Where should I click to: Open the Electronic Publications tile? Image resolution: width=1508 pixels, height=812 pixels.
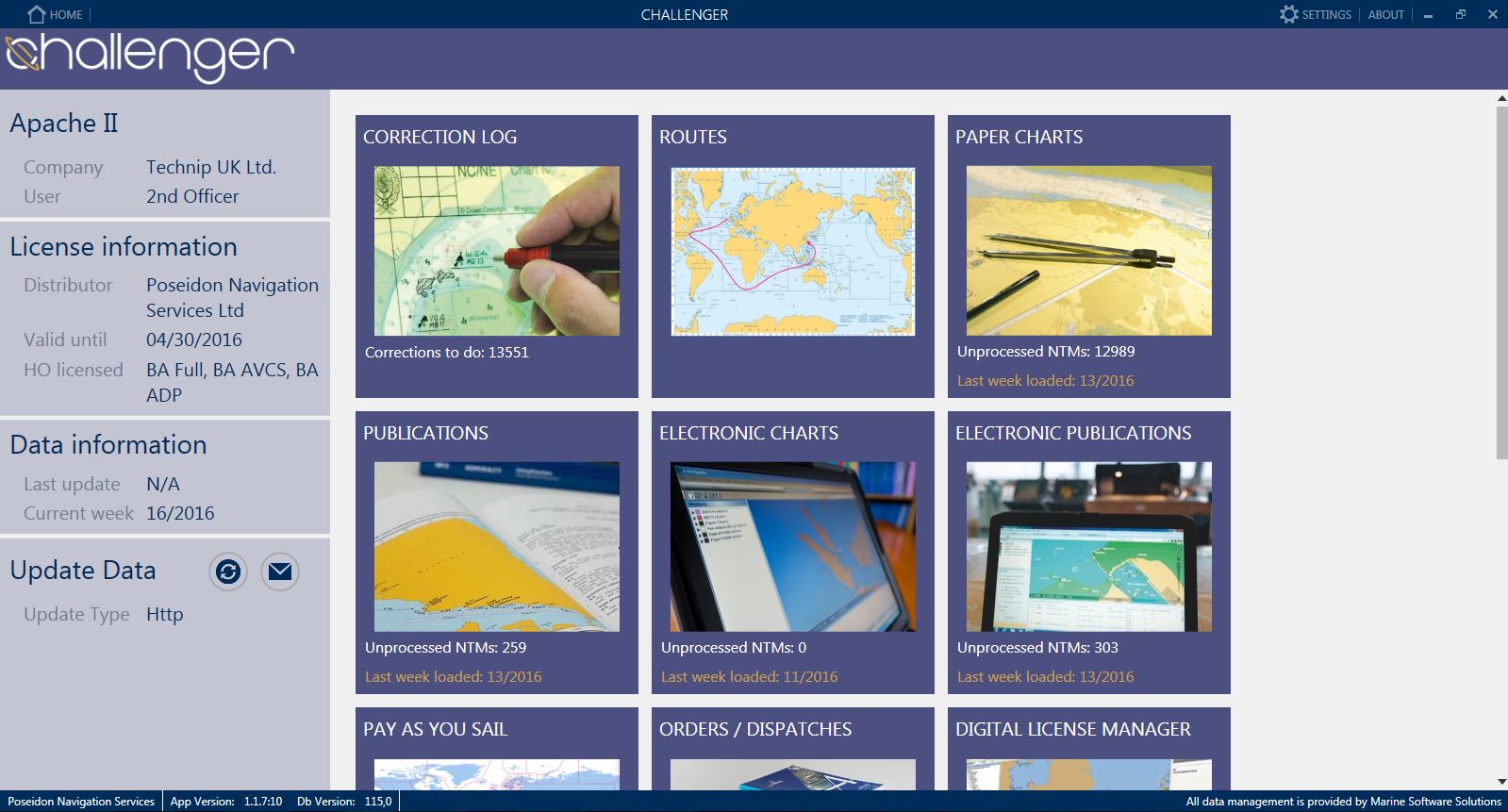pos(1089,553)
